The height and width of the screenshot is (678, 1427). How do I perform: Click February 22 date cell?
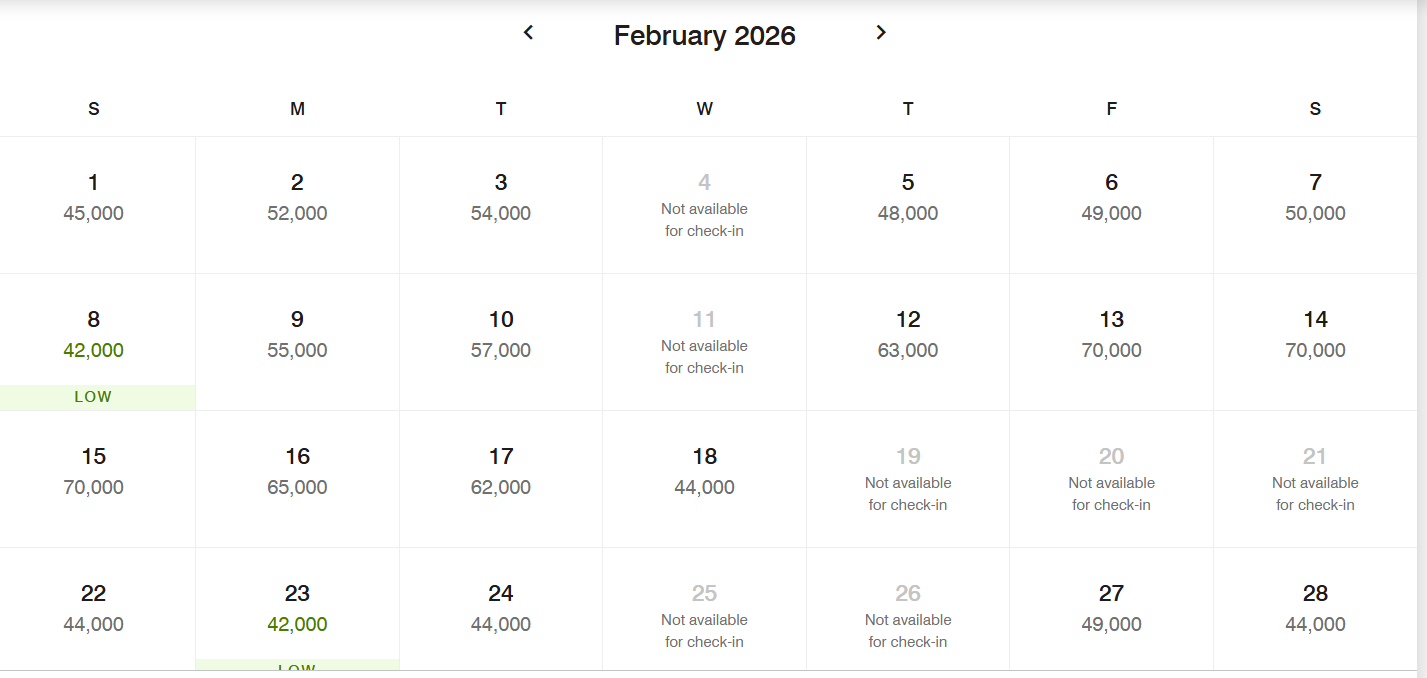(x=94, y=608)
